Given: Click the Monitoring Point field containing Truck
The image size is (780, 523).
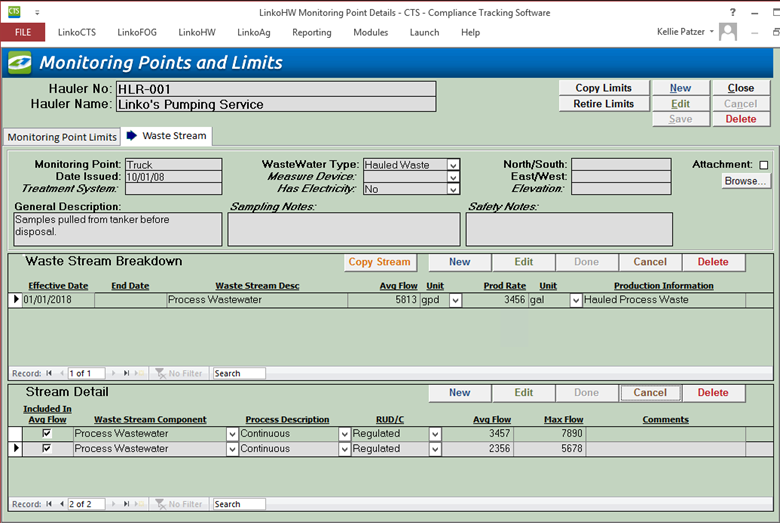Looking at the screenshot, I should [x=173, y=165].
